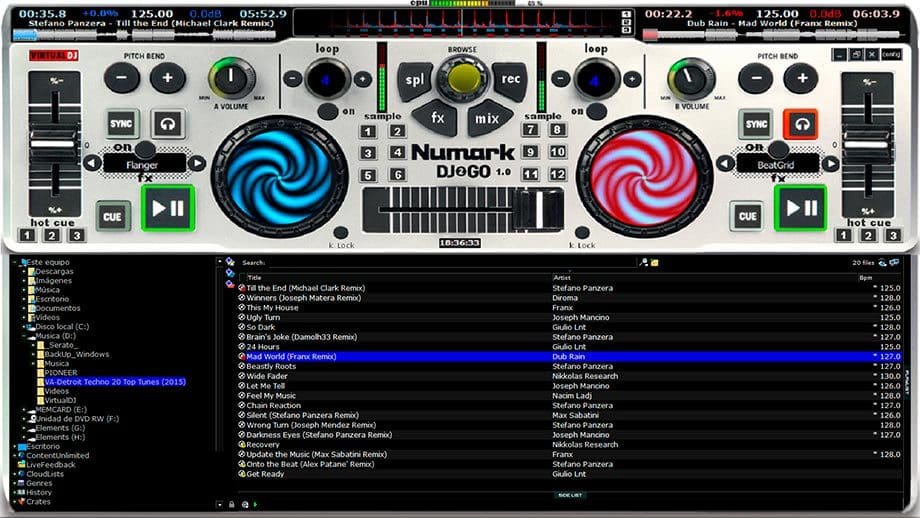
Task: Trigger sample pad 10
Action: [x=557, y=151]
